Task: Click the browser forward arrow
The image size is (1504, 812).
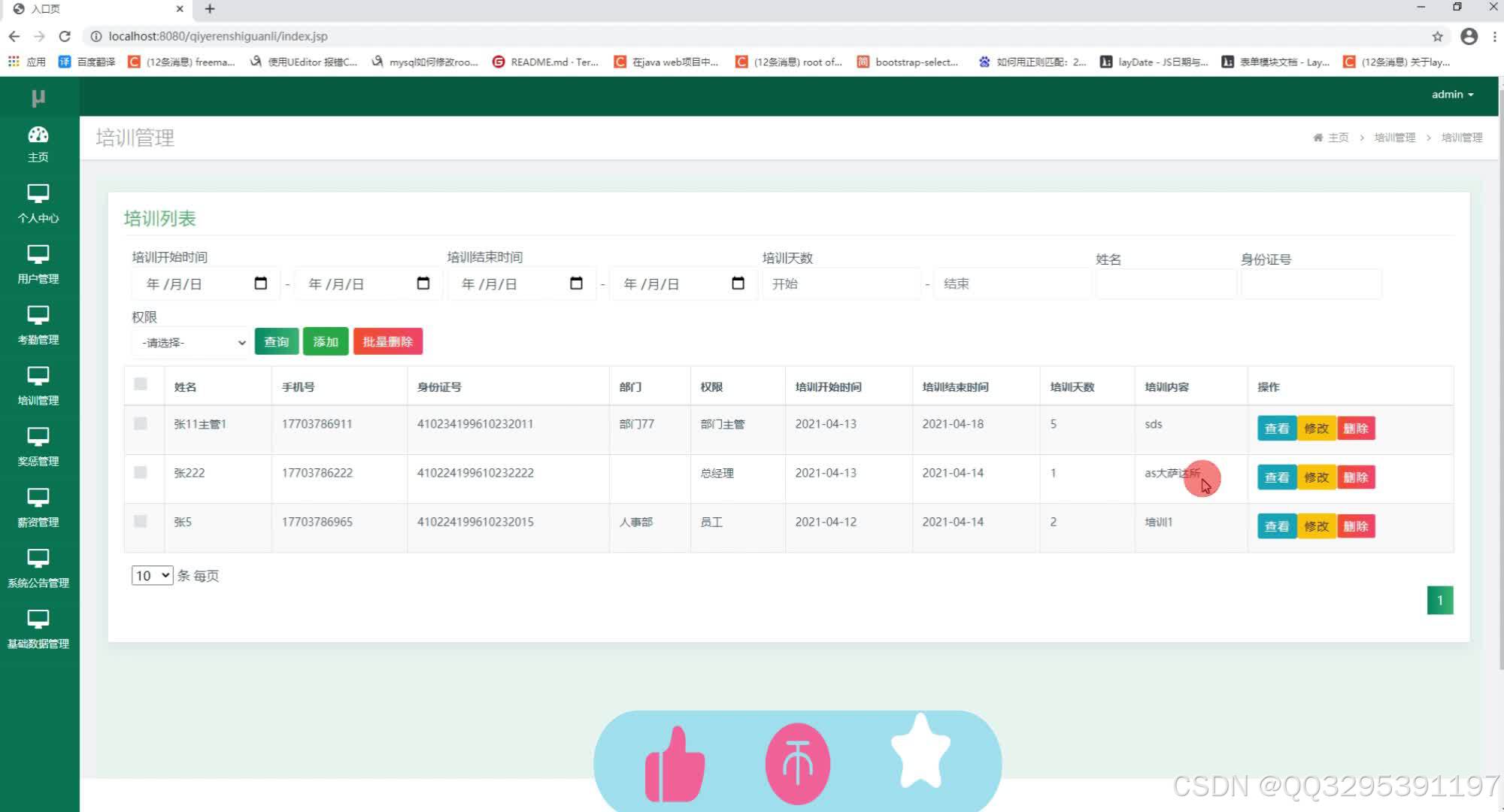Action: pyautogui.click(x=40, y=36)
